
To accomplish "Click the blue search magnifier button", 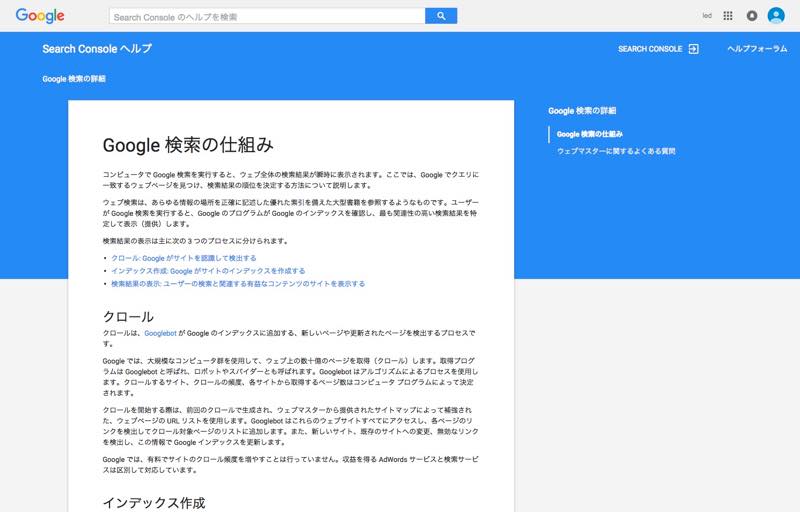I will [x=441, y=16].
